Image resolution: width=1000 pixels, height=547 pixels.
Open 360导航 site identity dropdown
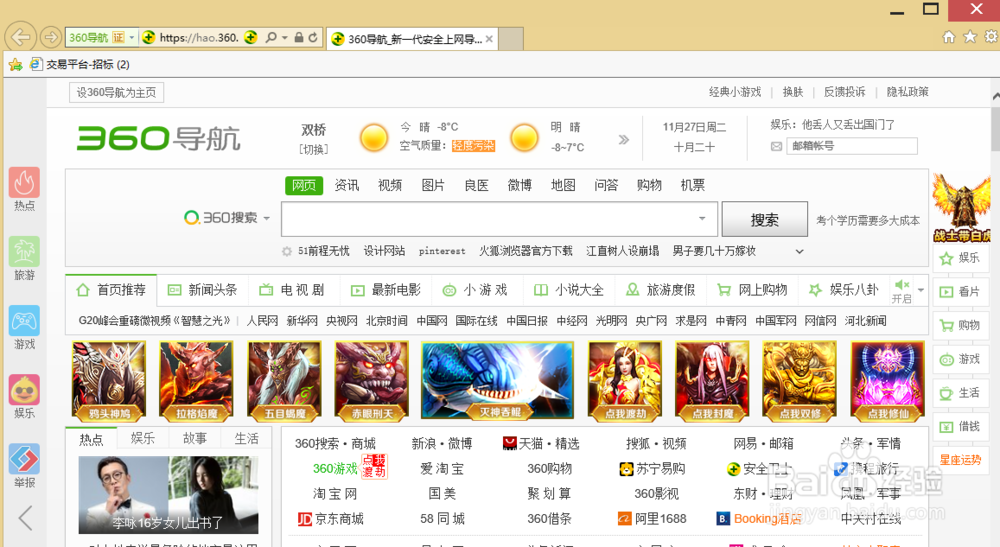131,38
